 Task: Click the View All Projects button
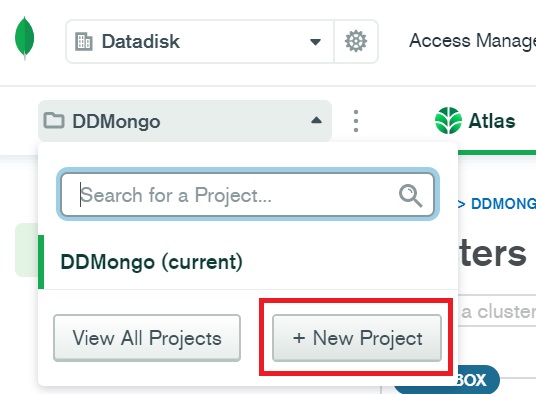tap(147, 338)
